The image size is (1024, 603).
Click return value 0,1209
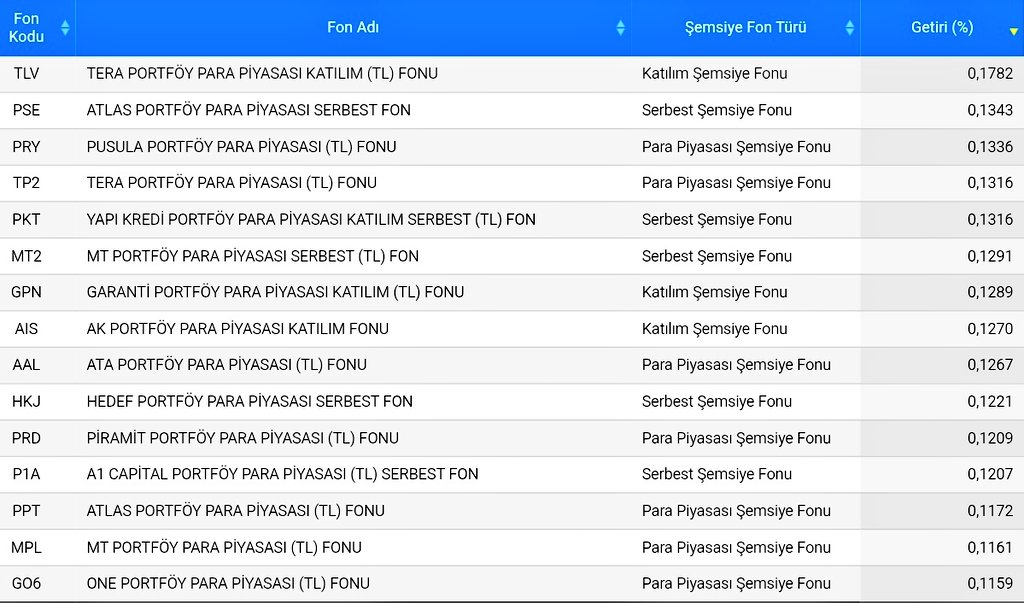point(990,438)
